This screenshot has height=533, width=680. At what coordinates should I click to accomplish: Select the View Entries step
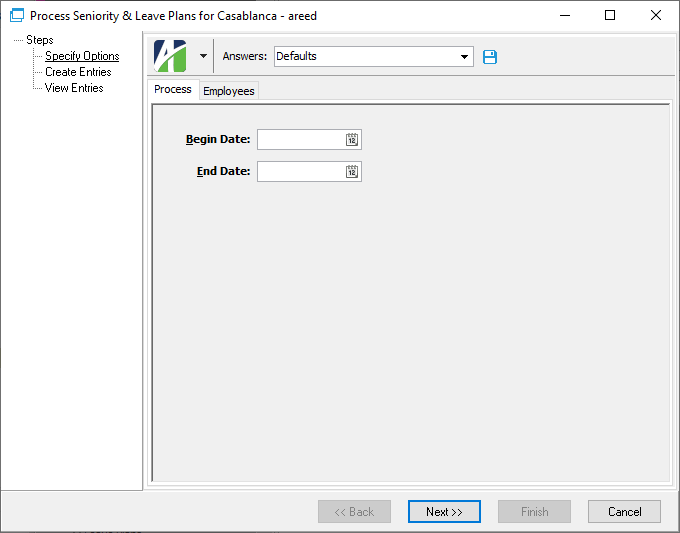(x=74, y=88)
